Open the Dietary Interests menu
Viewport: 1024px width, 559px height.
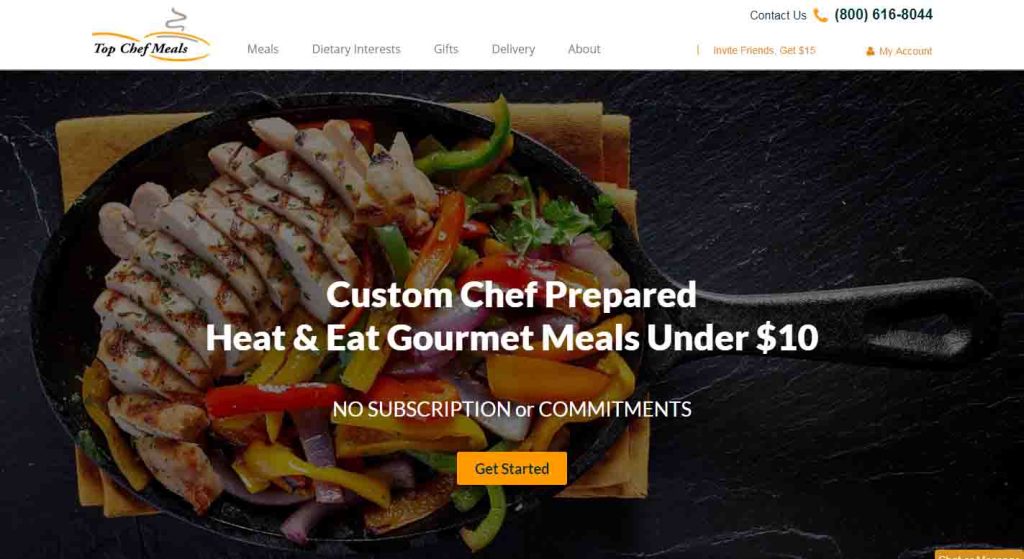(356, 49)
